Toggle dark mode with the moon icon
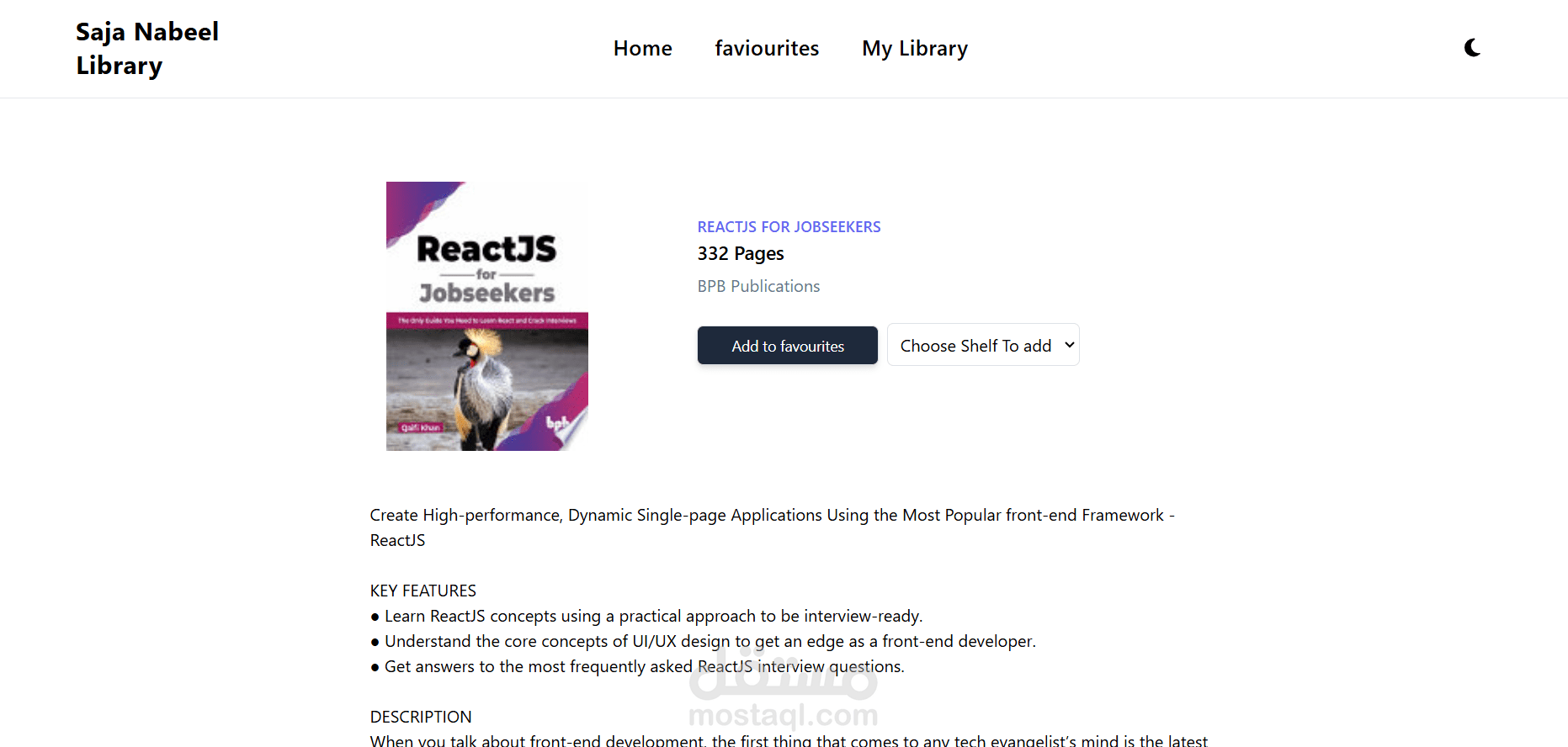This screenshot has height=747, width=1568. pos(1472,48)
